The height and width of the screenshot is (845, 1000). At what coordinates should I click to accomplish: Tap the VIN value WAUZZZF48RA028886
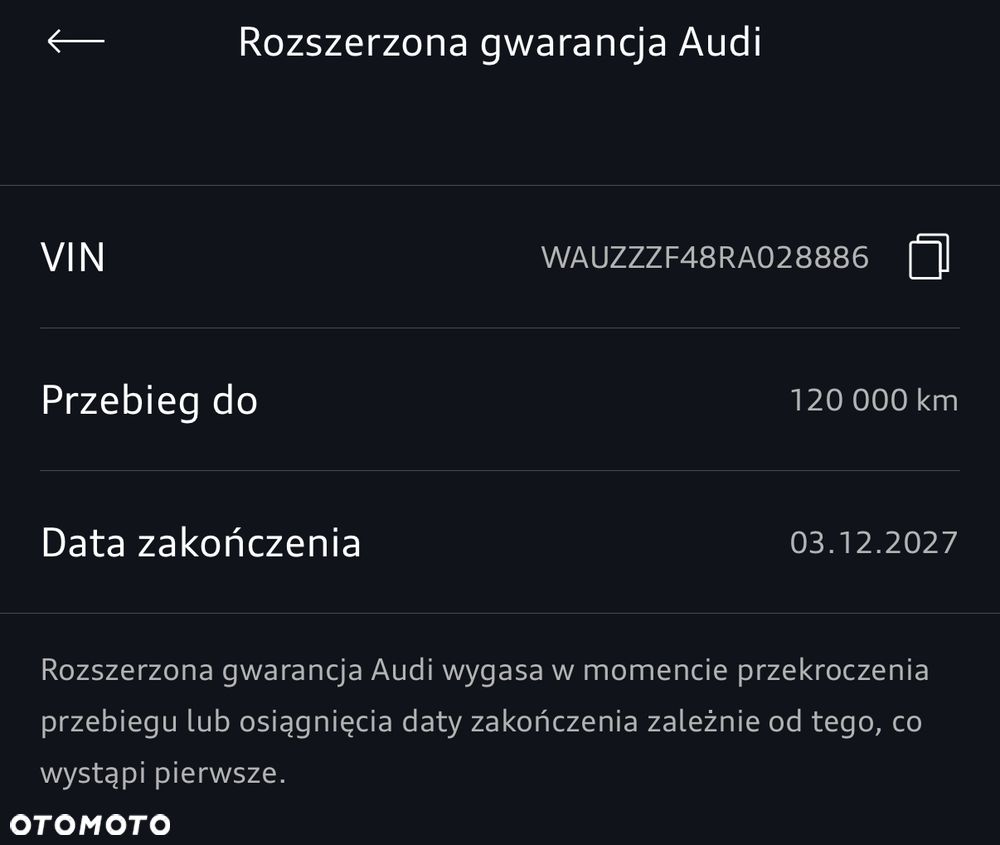click(x=705, y=258)
